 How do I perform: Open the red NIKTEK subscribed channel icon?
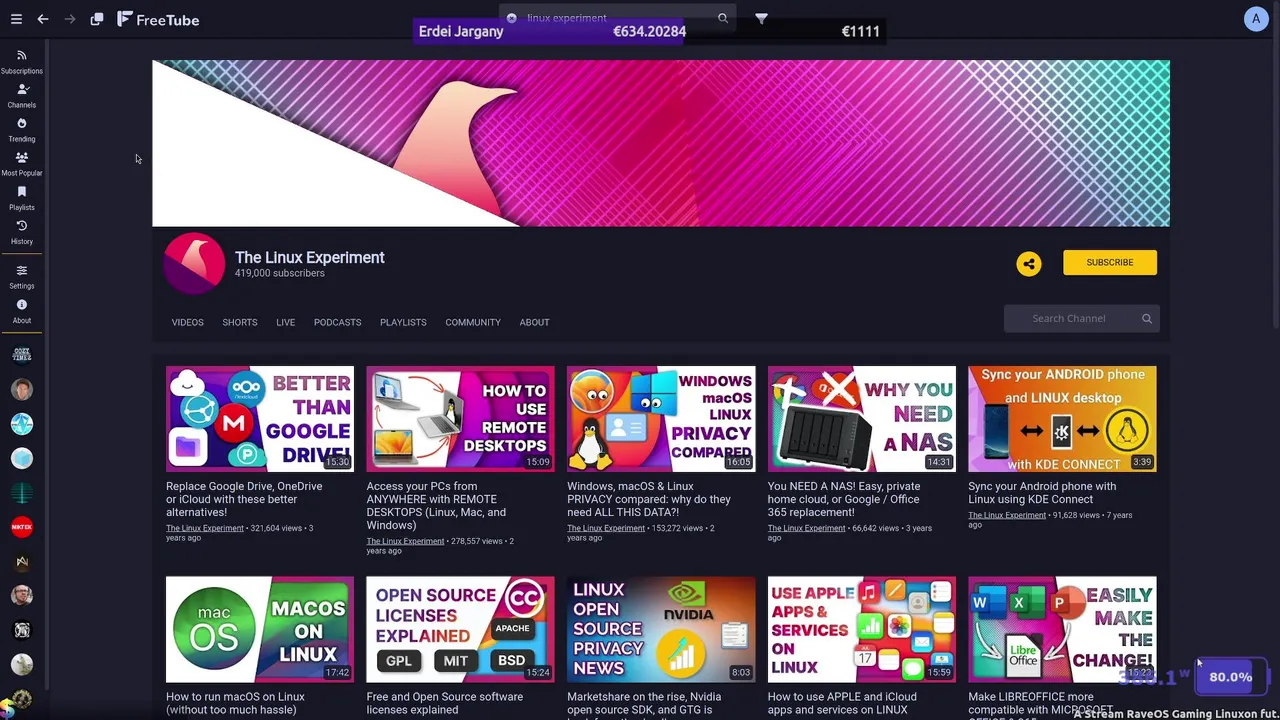(x=22, y=527)
